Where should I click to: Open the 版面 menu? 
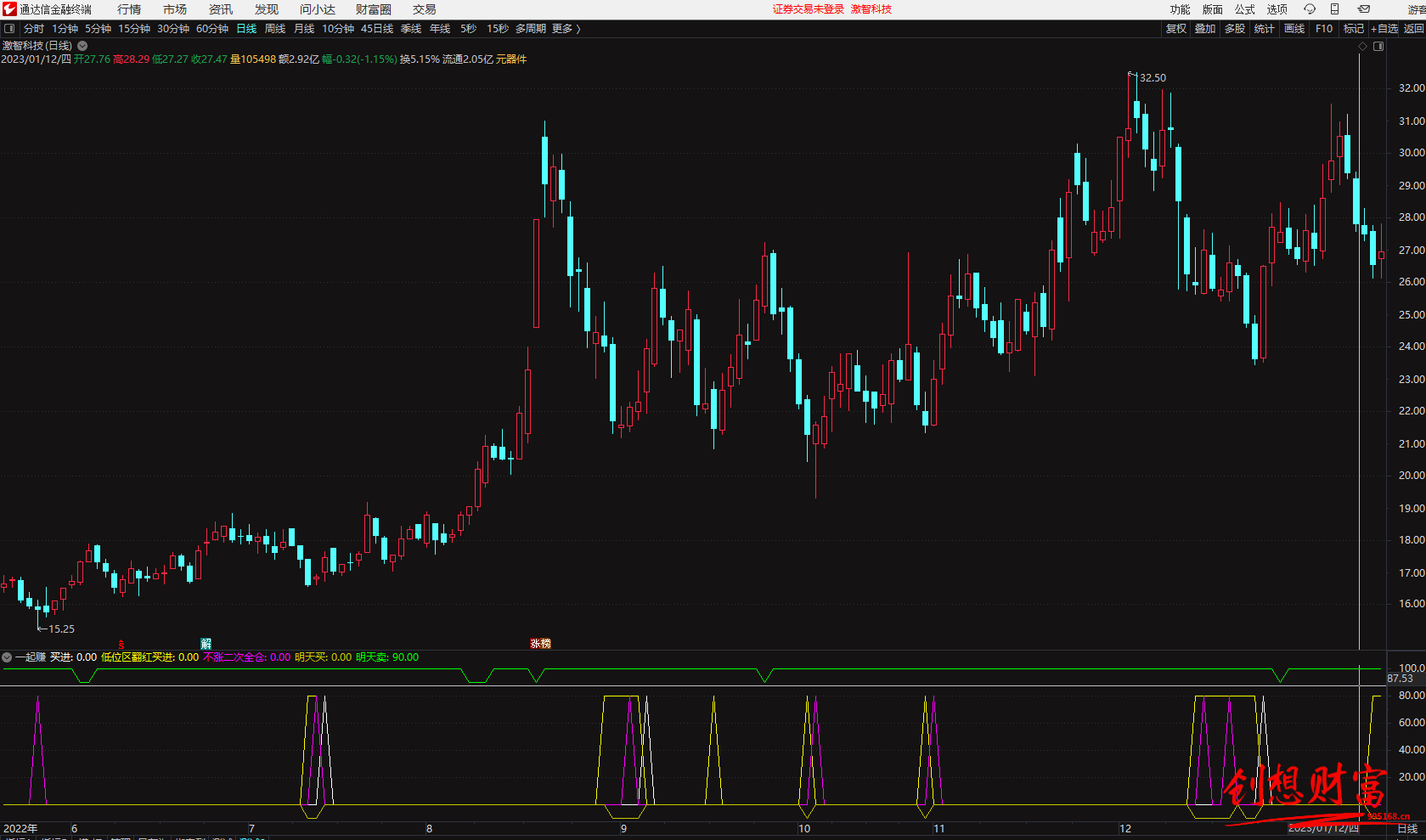[1213, 9]
